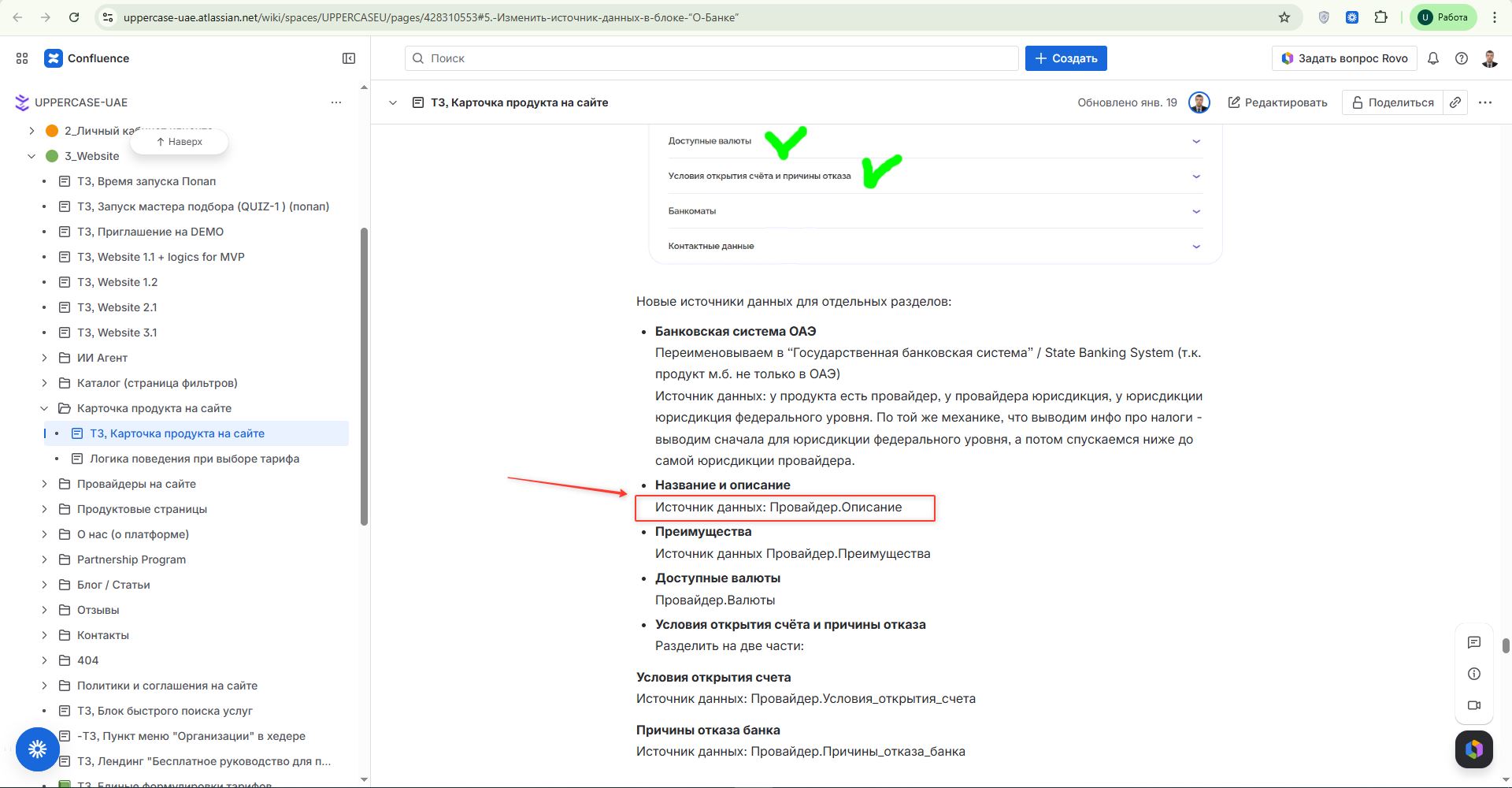Click the video record icon on right rail

[1474, 705]
